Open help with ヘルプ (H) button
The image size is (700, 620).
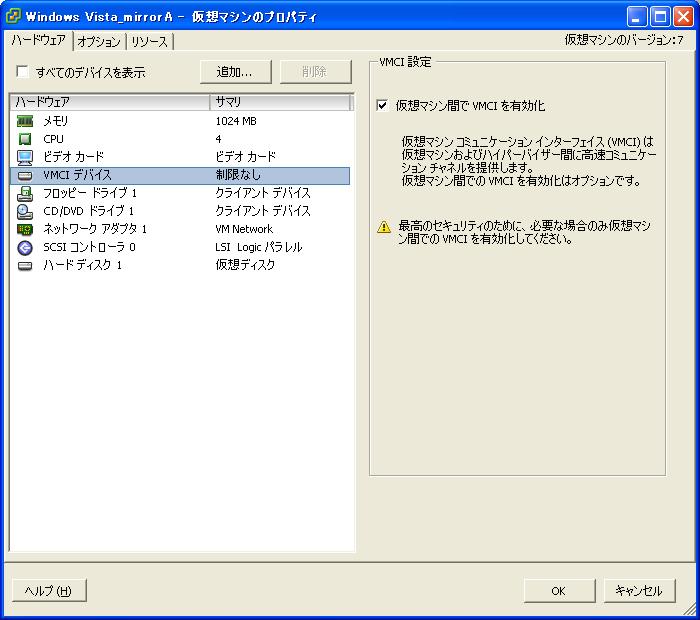click(49, 591)
